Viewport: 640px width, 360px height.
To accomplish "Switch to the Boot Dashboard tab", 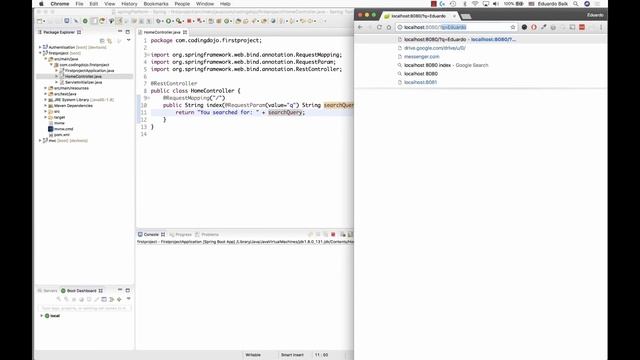I will click(x=81, y=291).
